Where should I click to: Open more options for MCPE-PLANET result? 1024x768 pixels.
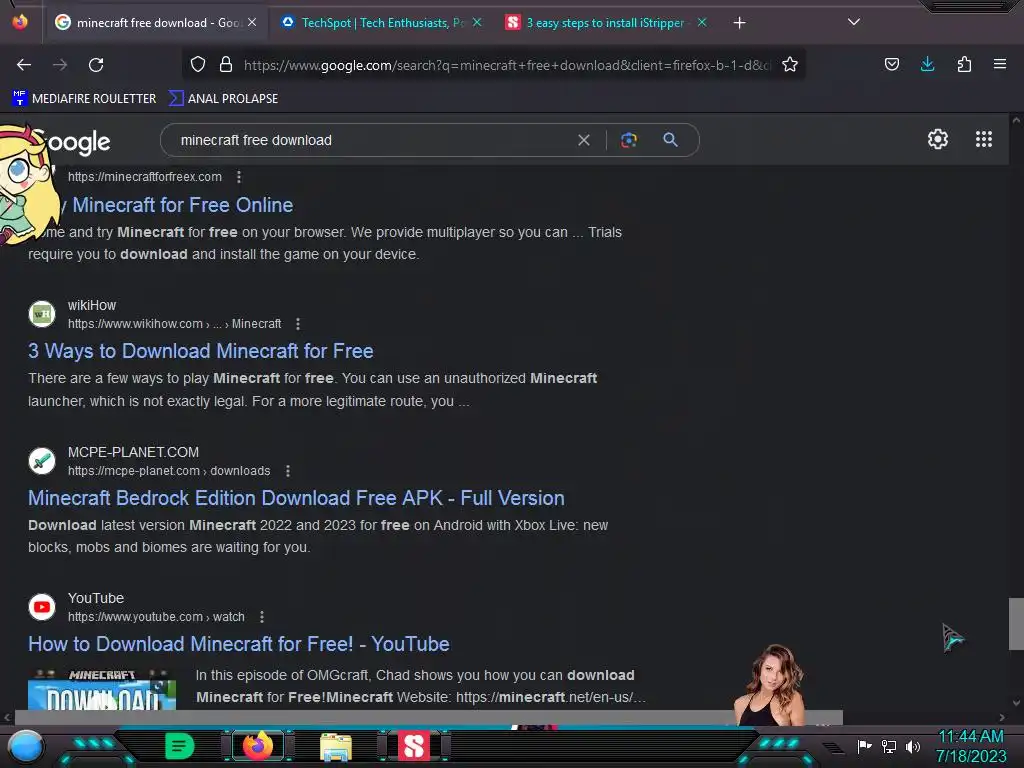pos(288,471)
